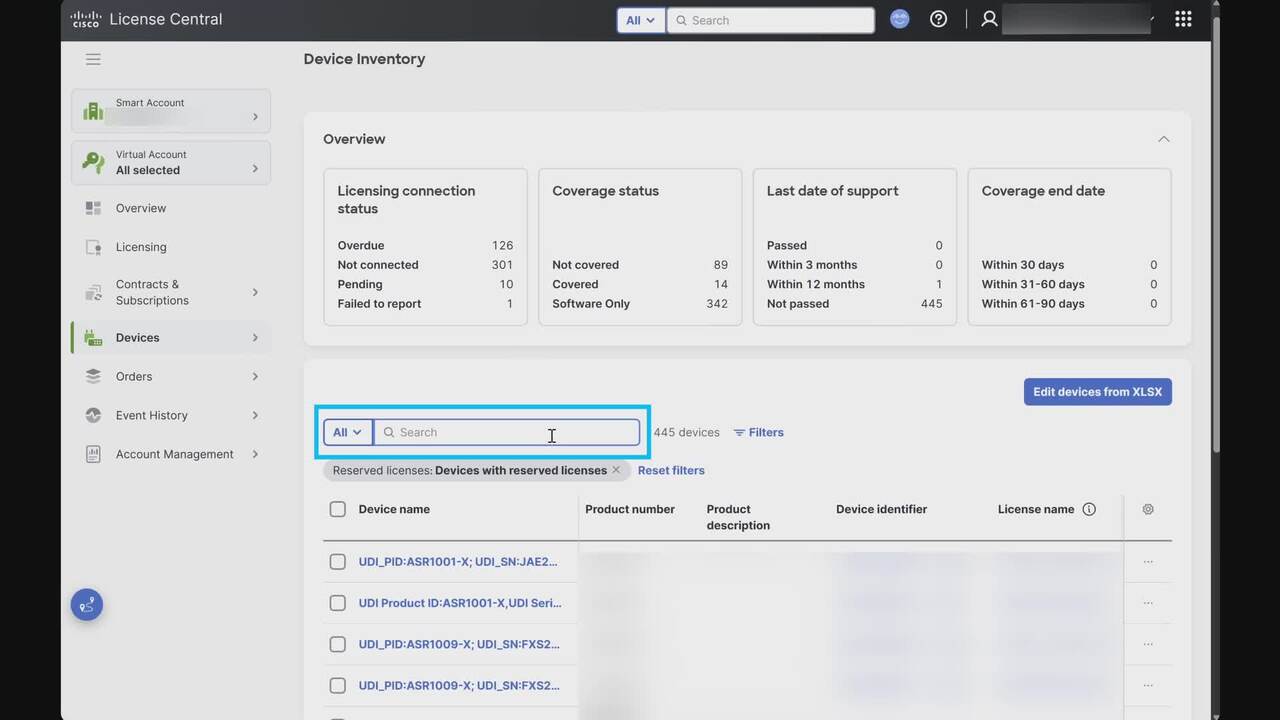Open the user profile icon

coord(989,19)
